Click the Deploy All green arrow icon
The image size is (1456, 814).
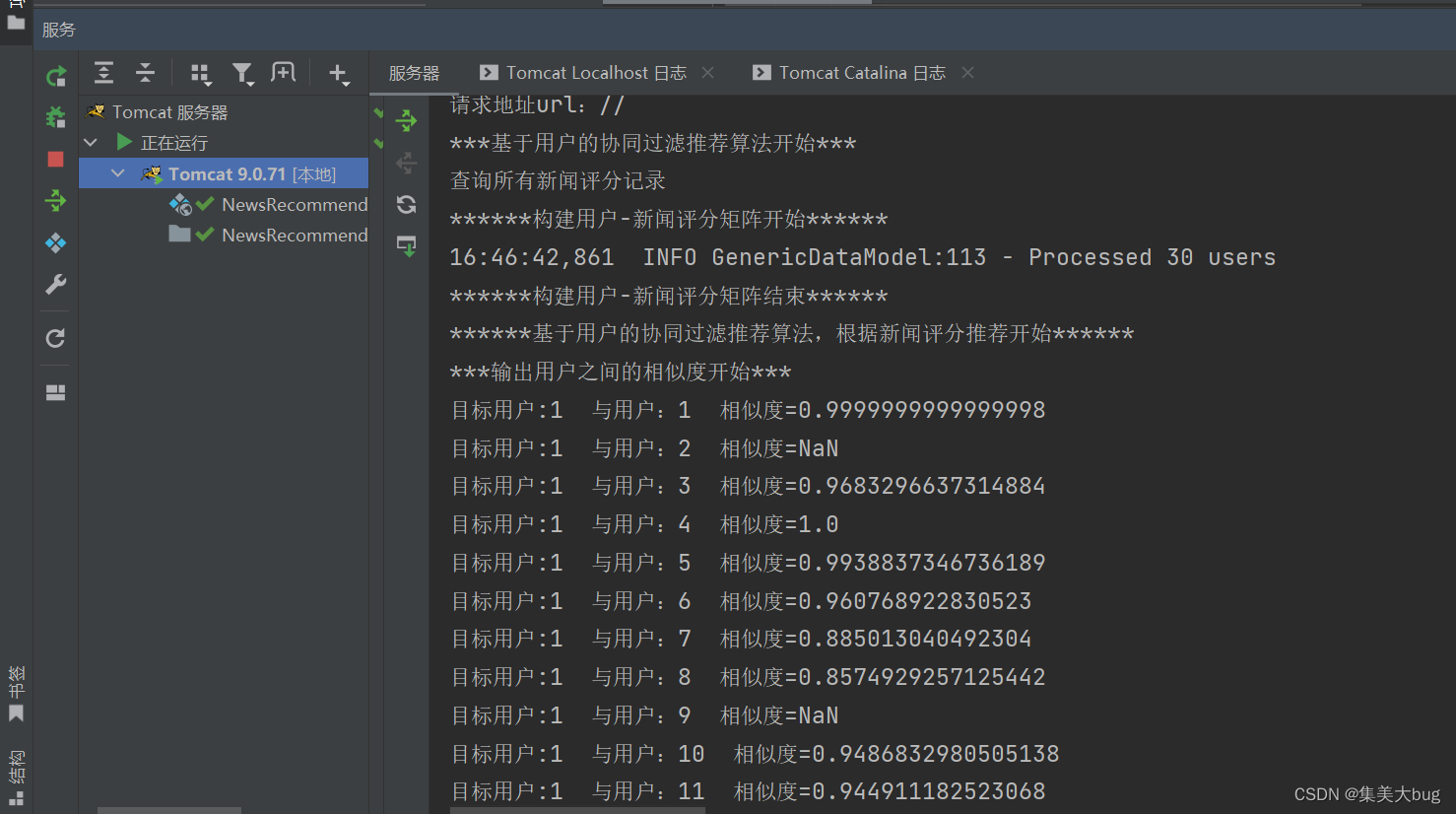pyautogui.click(x=56, y=201)
